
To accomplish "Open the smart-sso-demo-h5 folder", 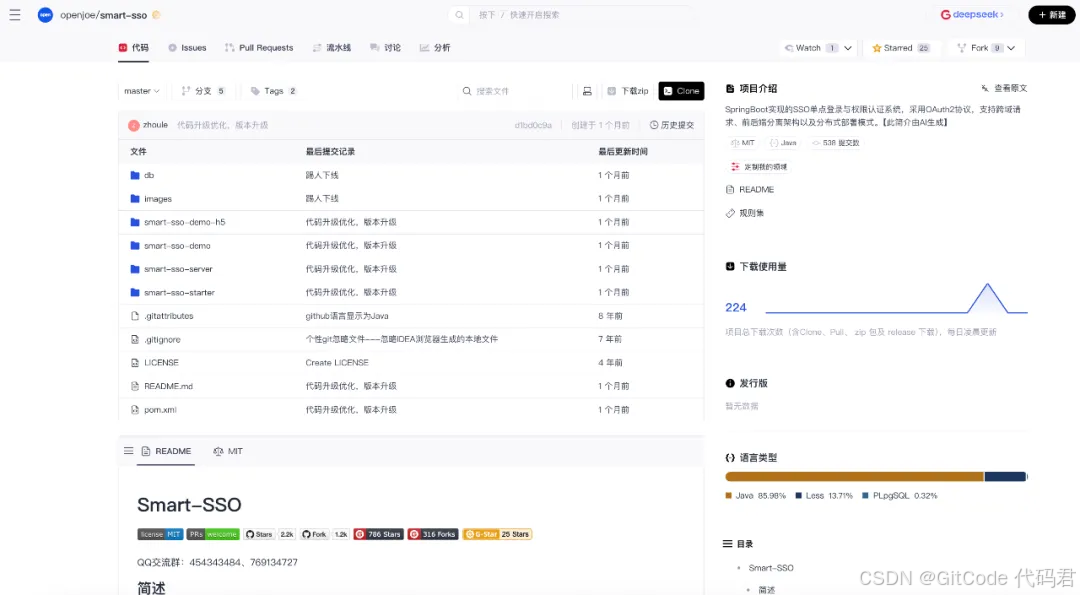I will click(x=185, y=222).
